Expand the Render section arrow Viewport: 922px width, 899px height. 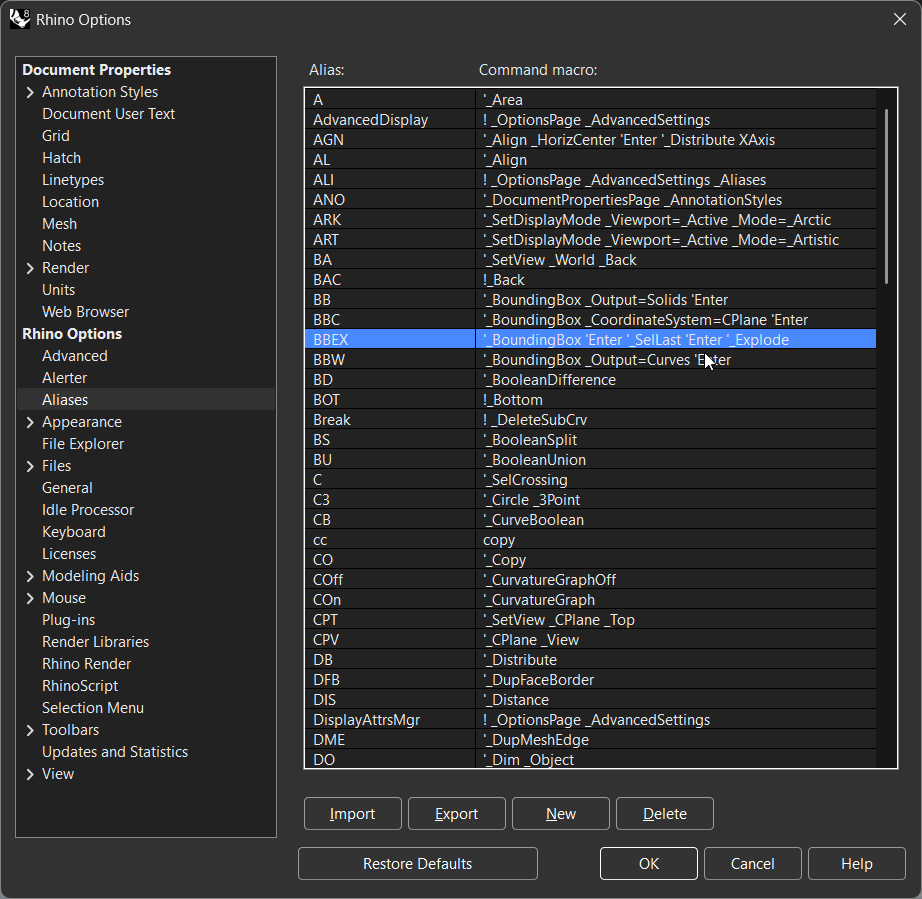[x=30, y=268]
